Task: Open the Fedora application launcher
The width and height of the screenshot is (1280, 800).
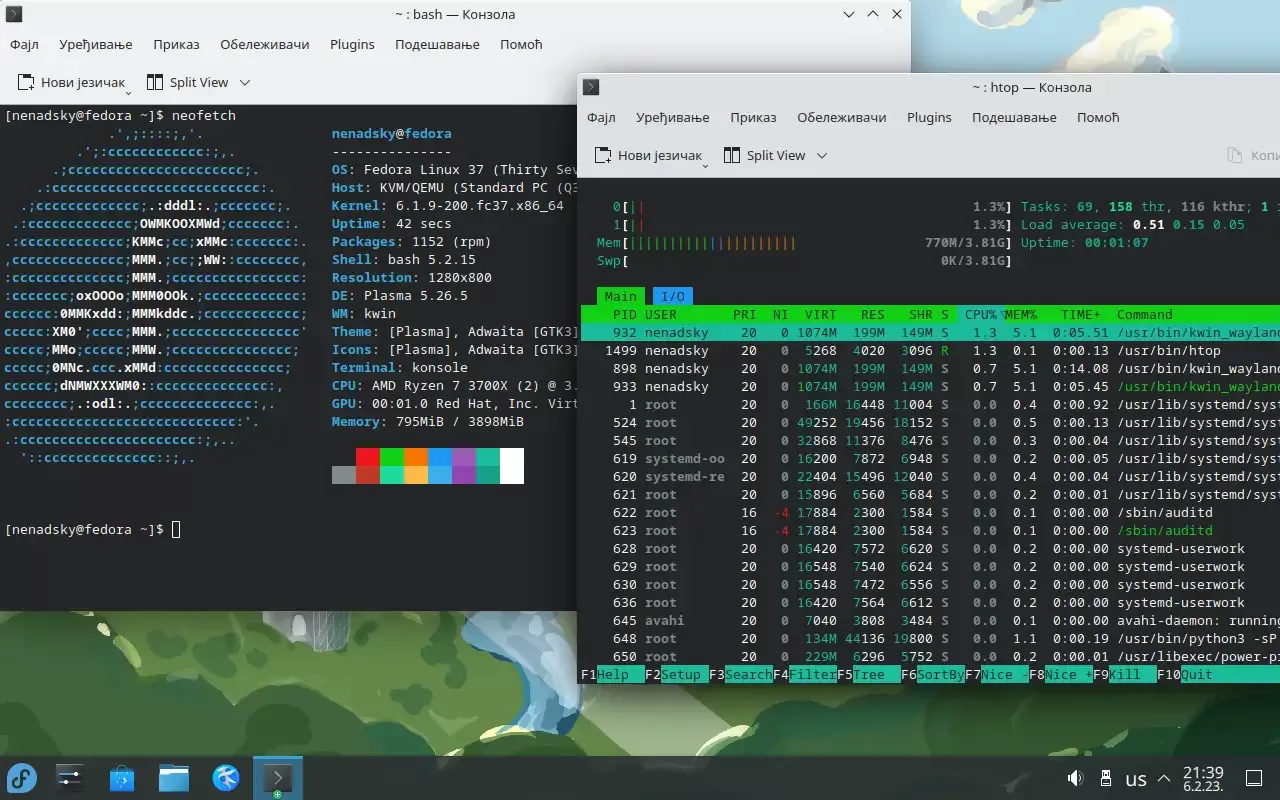Action: tap(22, 778)
